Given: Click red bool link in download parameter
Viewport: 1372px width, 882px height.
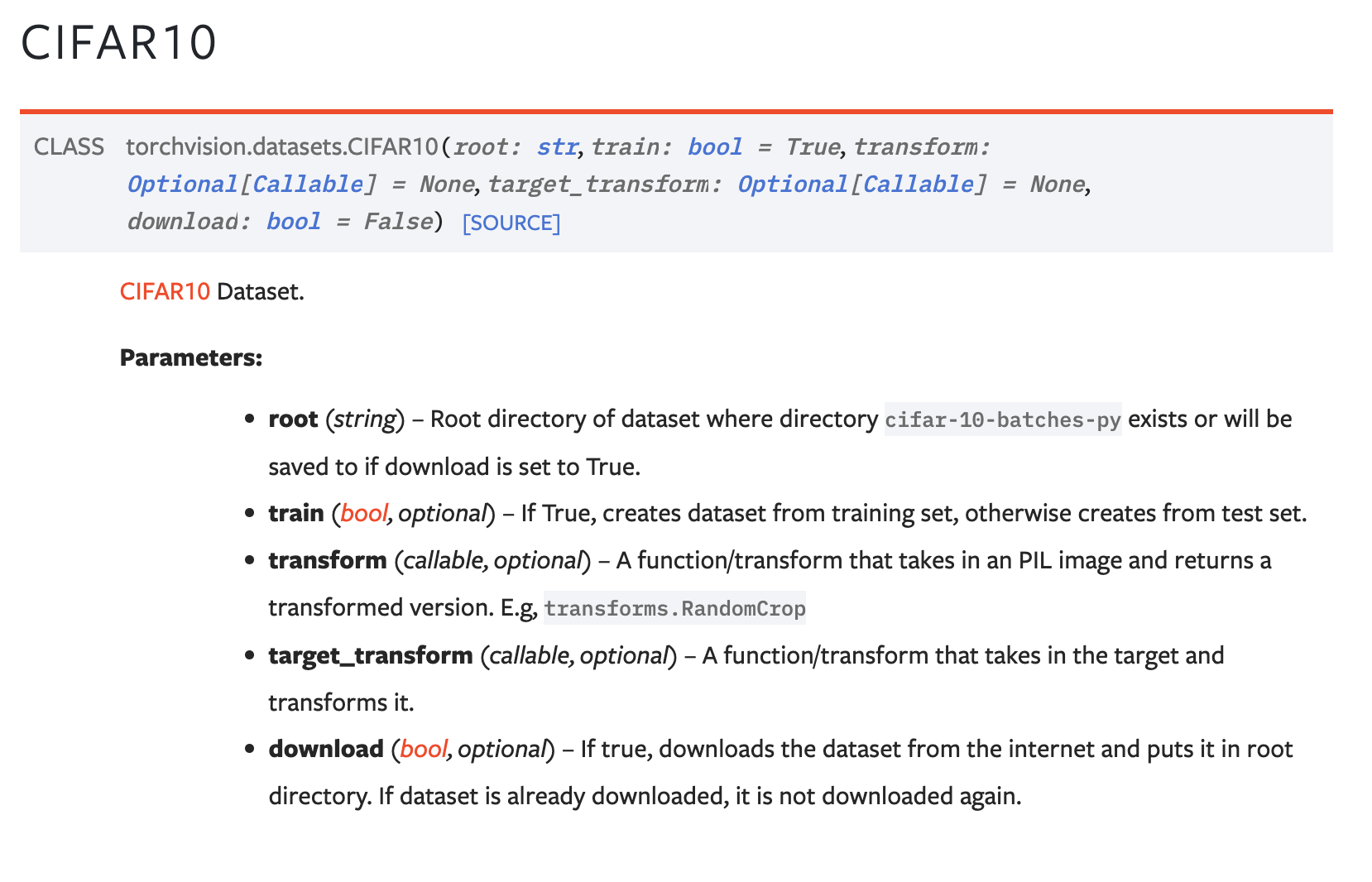Looking at the screenshot, I should point(423,749).
